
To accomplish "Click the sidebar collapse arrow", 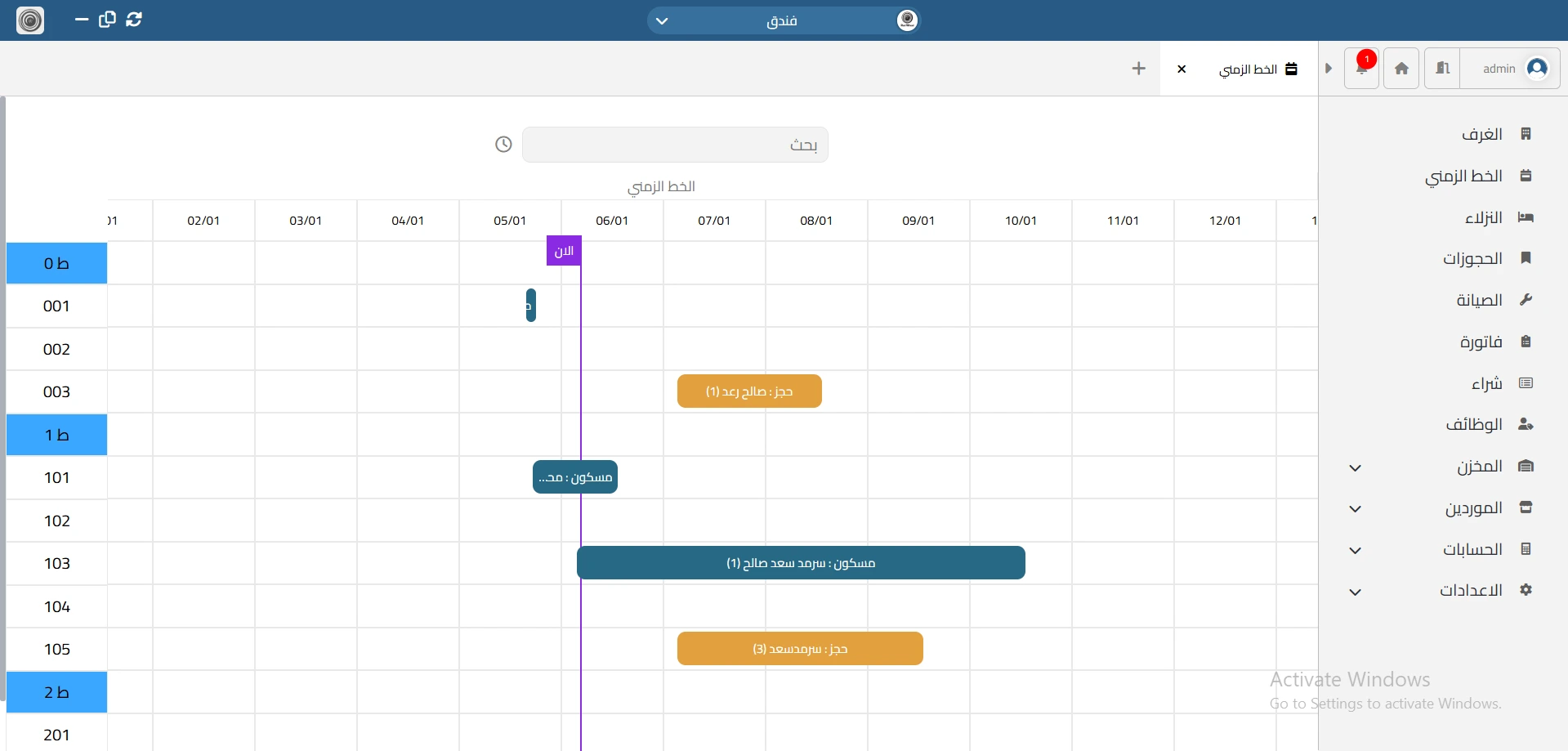I will click(x=1329, y=69).
